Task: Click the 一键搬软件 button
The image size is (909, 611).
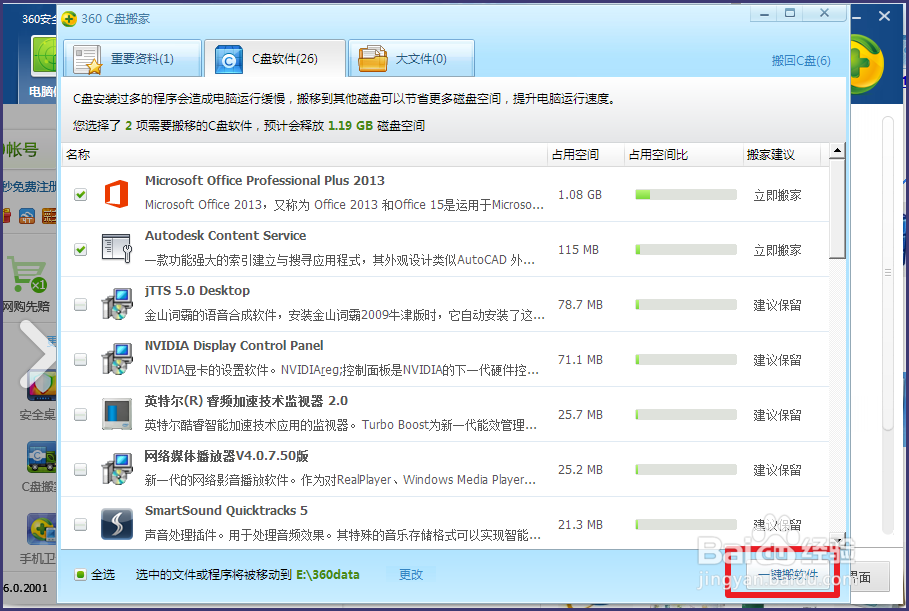Action: [788, 574]
